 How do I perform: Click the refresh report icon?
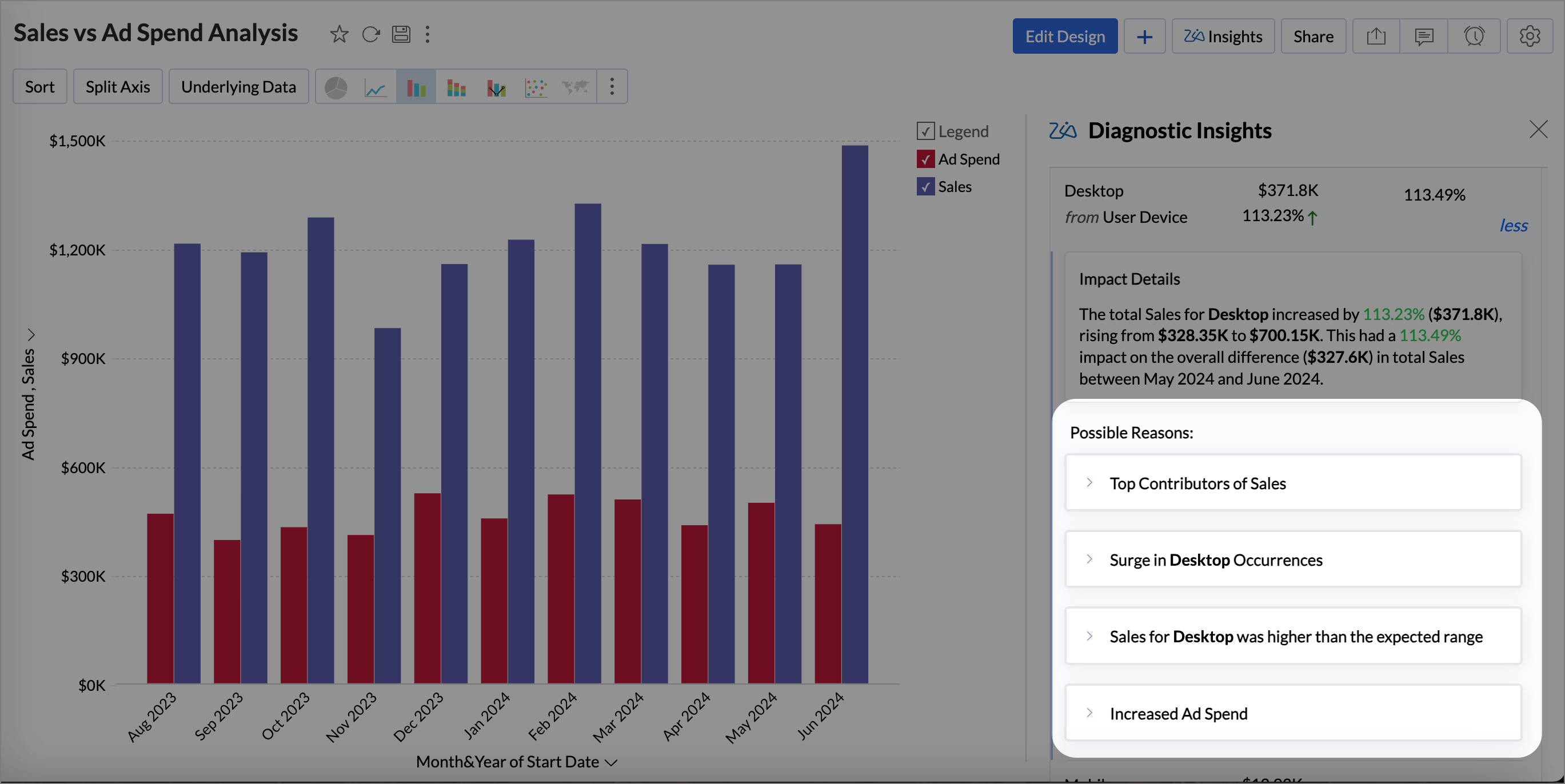click(370, 35)
